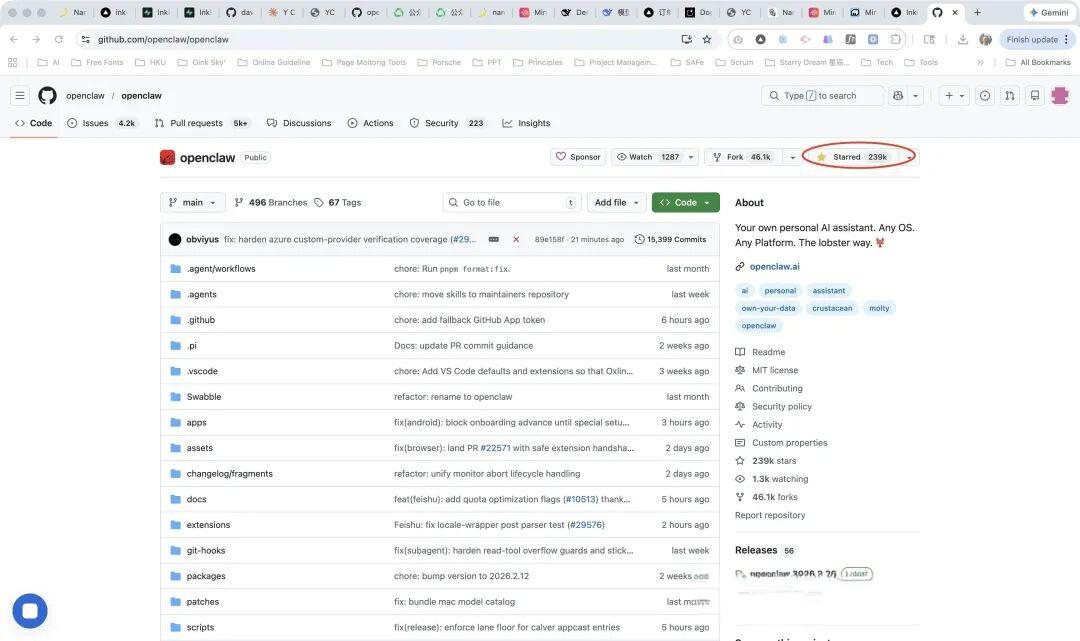Open the create new plus menu

[954, 96]
